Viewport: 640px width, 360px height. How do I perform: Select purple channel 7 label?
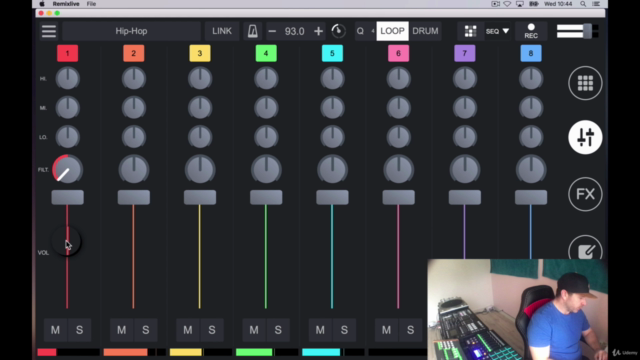(464, 53)
